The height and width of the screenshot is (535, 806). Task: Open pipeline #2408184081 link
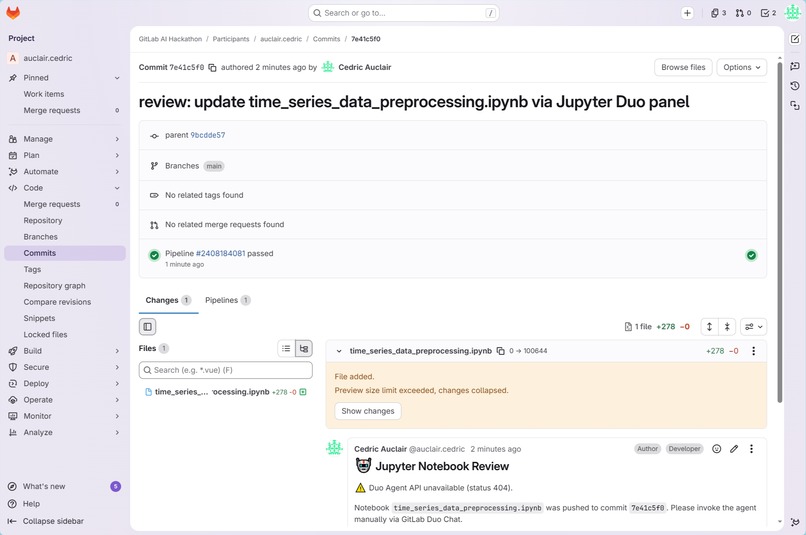tap(221, 253)
